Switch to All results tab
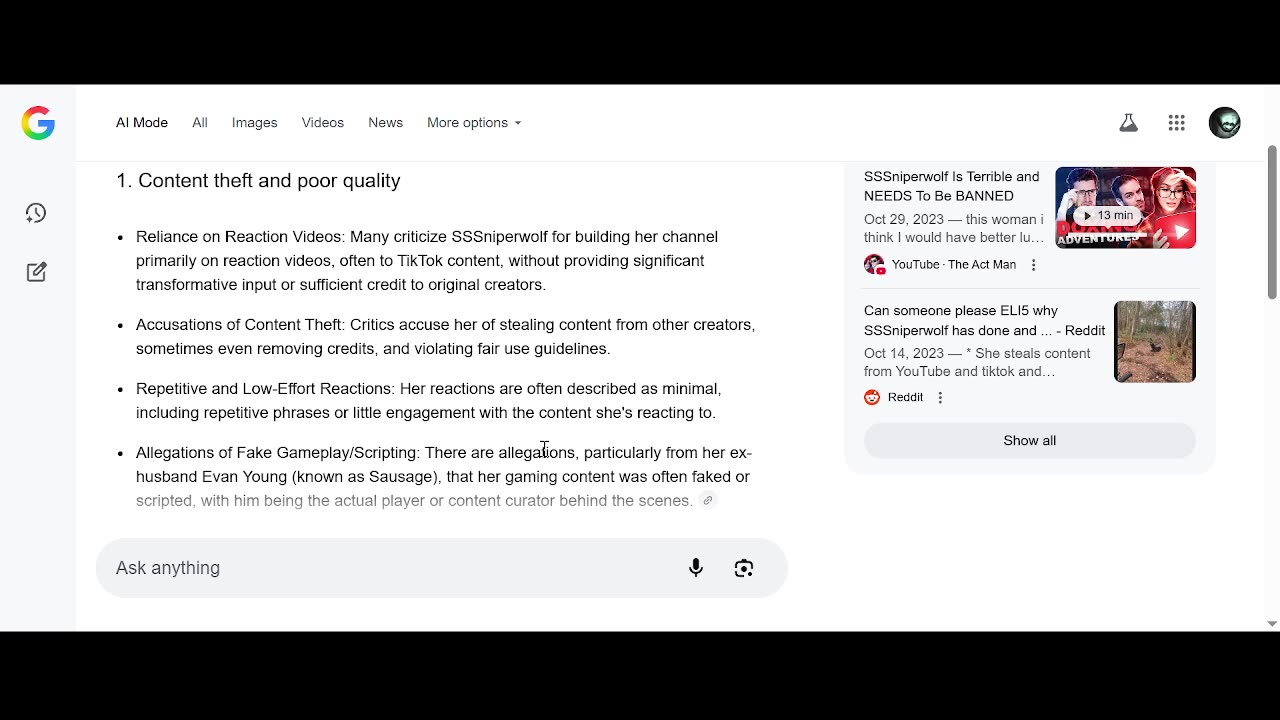This screenshot has height=720, width=1280. click(x=200, y=123)
